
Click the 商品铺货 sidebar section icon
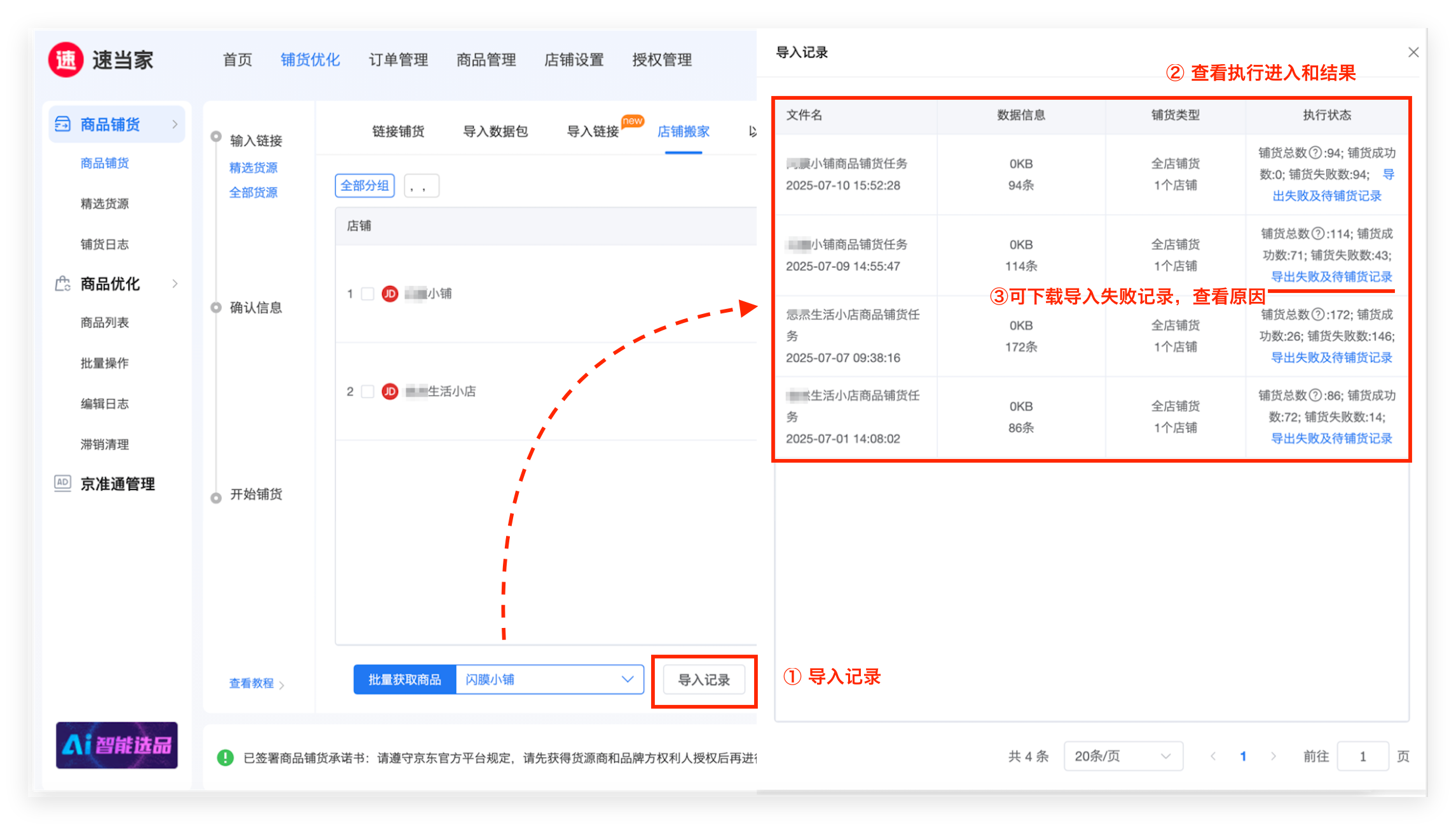click(x=62, y=124)
